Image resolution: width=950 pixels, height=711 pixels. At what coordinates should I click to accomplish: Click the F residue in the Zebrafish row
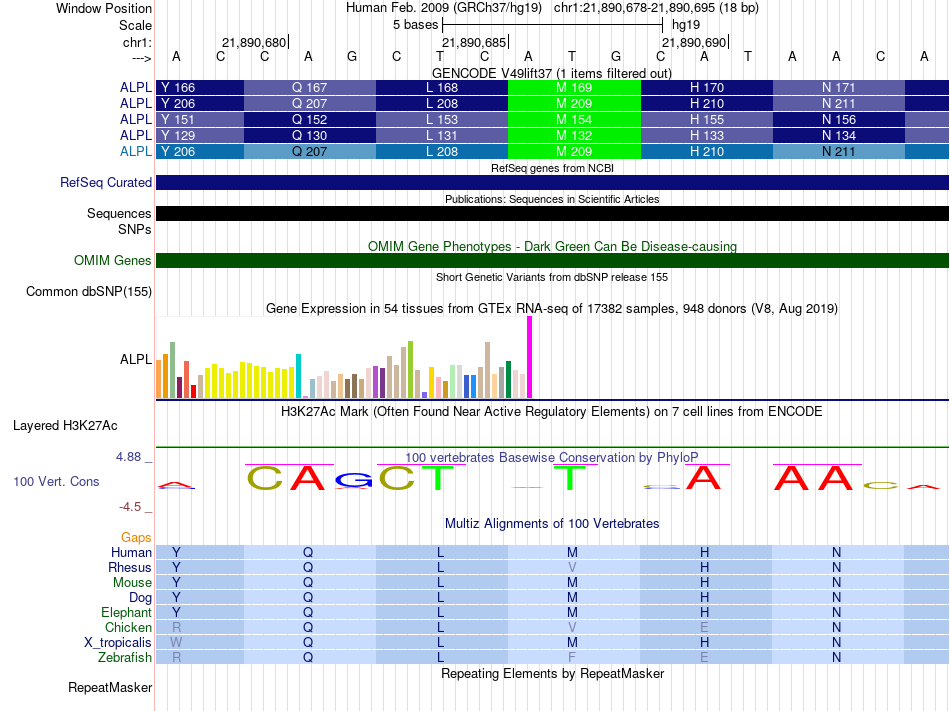coord(572,657)
